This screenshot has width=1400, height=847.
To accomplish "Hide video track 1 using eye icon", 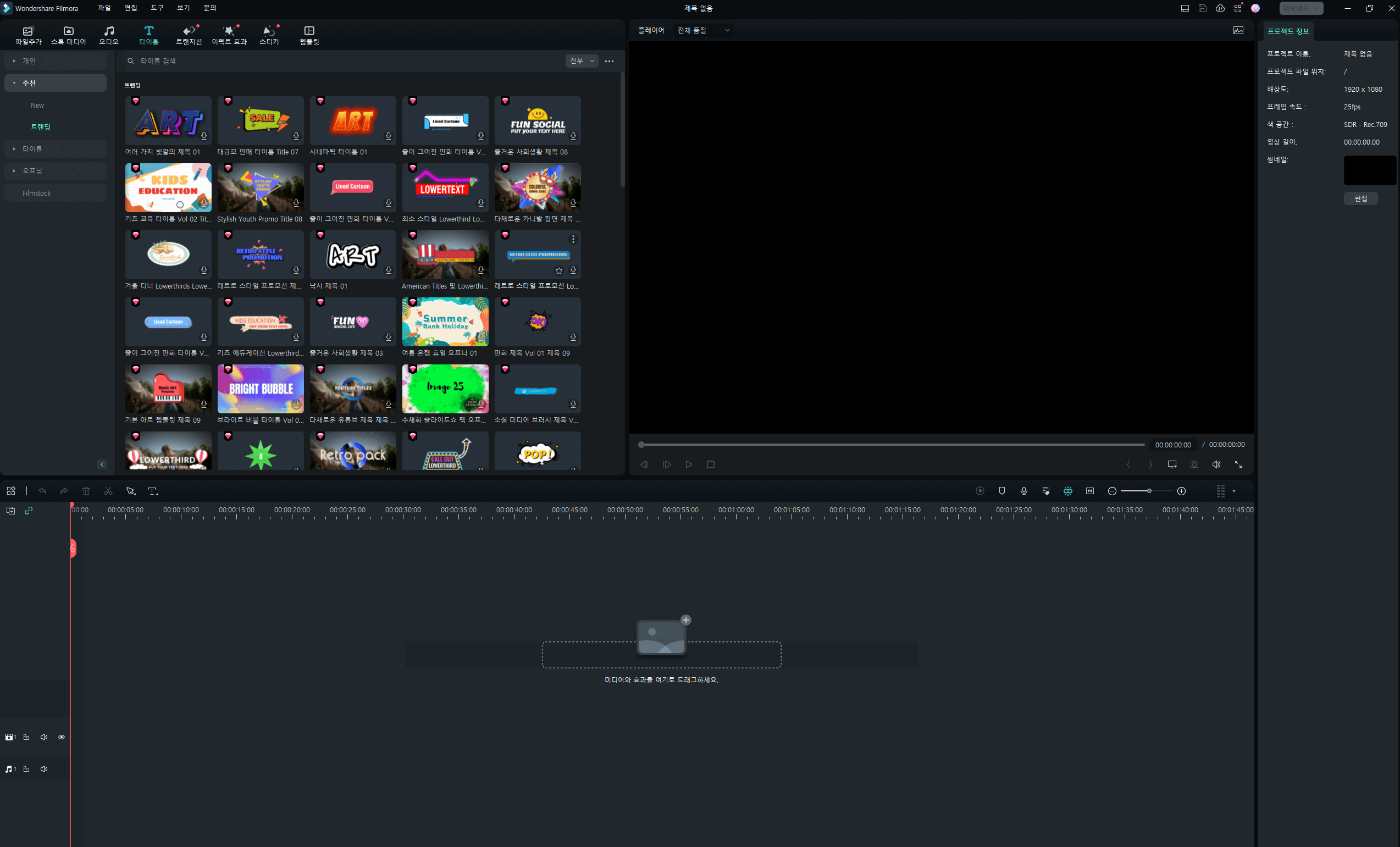I will [62, 737].
